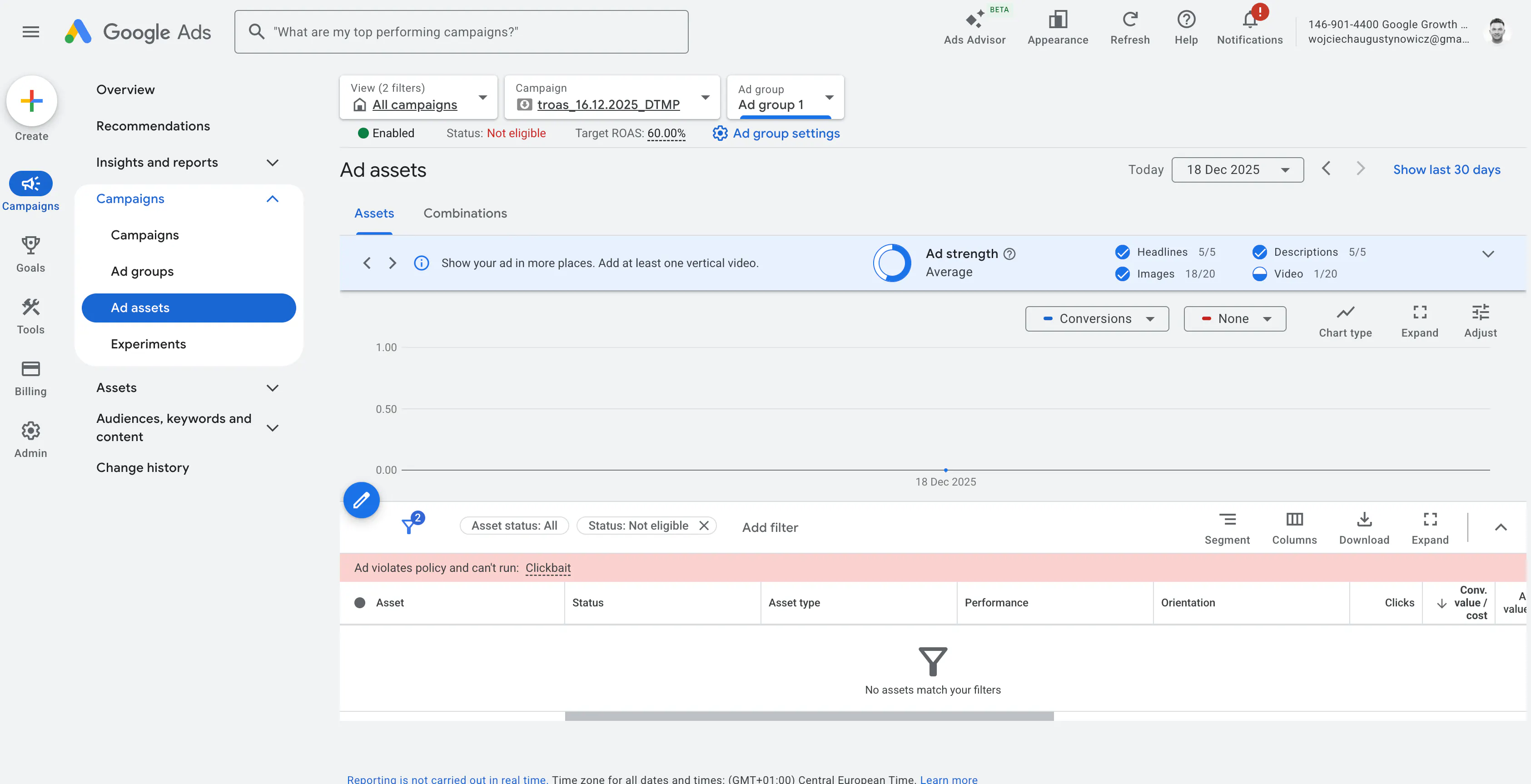This screenshot has width=1531, height=784.
Task: Select Ad groups in navigation
Action: (x=142, y=272)
